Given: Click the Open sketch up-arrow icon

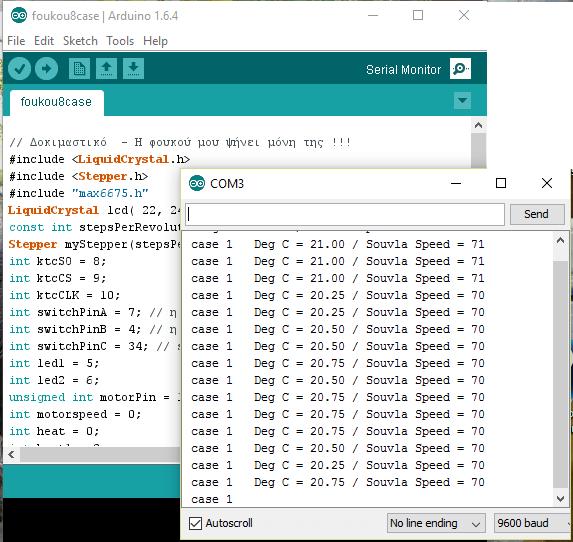Looking at the screenshot, I should point(106,68).
